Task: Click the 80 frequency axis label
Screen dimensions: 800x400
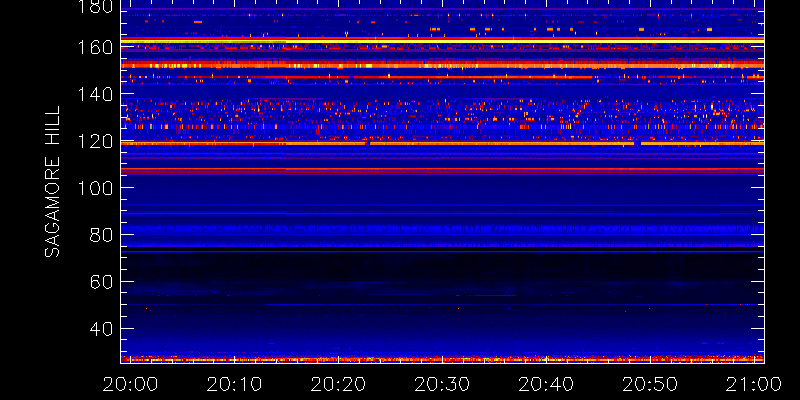Action: tap(101, 235)
